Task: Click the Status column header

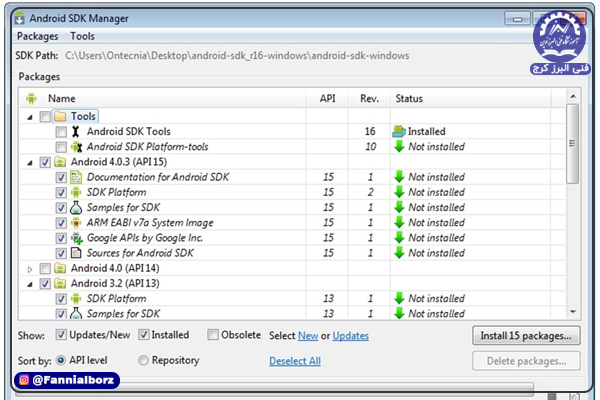Action: [470, 98]
